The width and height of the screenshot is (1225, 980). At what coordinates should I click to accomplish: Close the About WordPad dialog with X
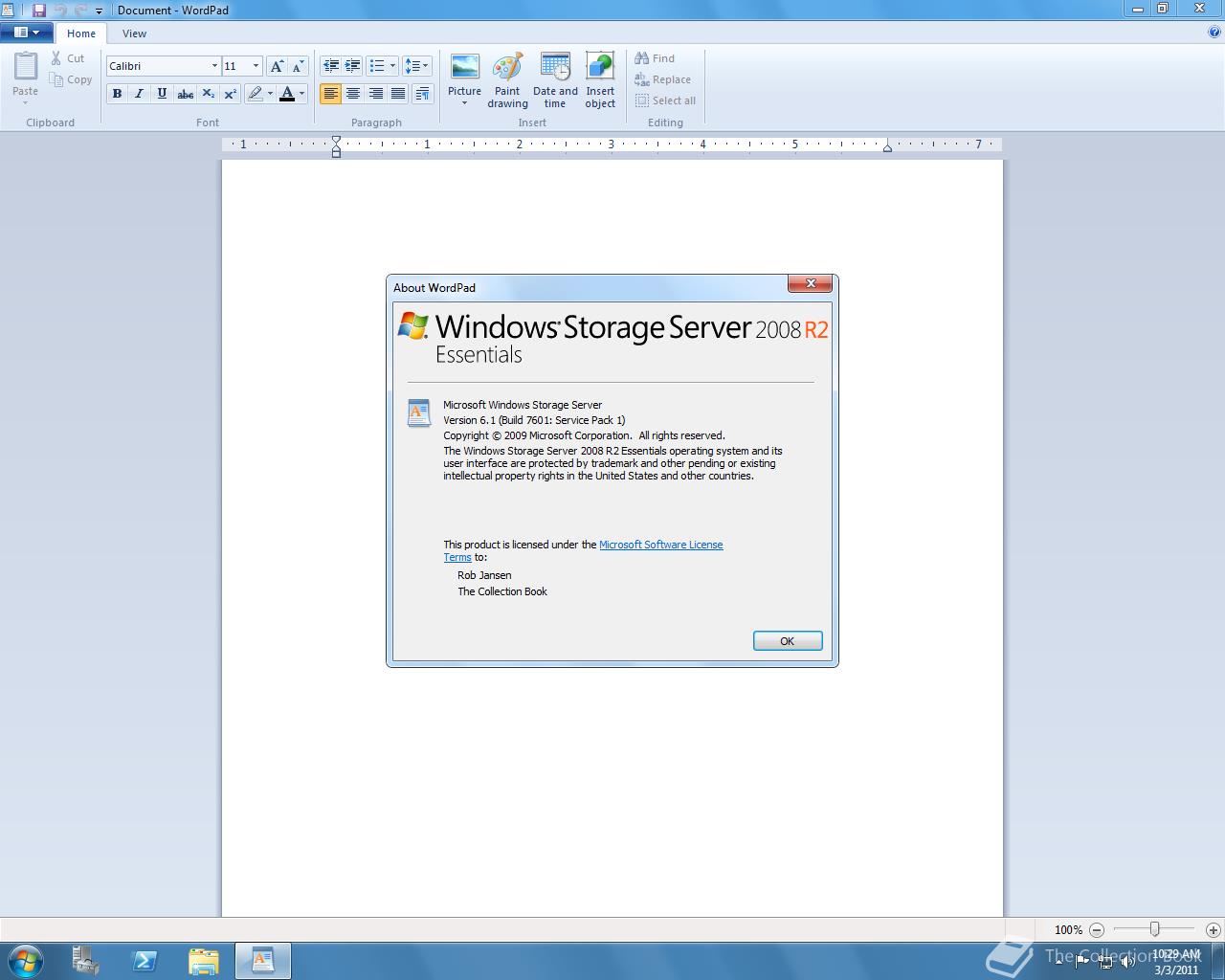pos(811,283)
